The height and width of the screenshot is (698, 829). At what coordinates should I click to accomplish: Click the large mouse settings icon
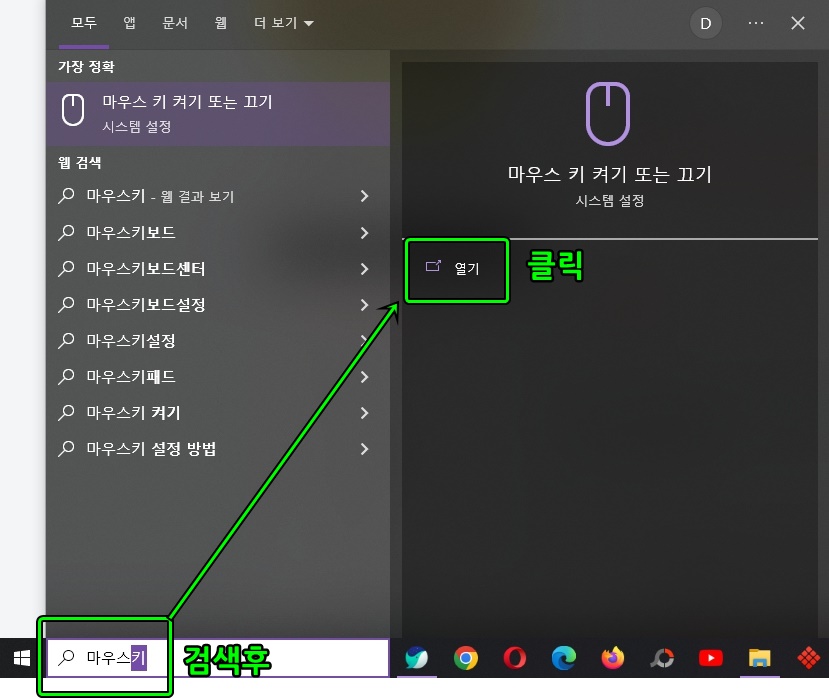click(609, 112)
